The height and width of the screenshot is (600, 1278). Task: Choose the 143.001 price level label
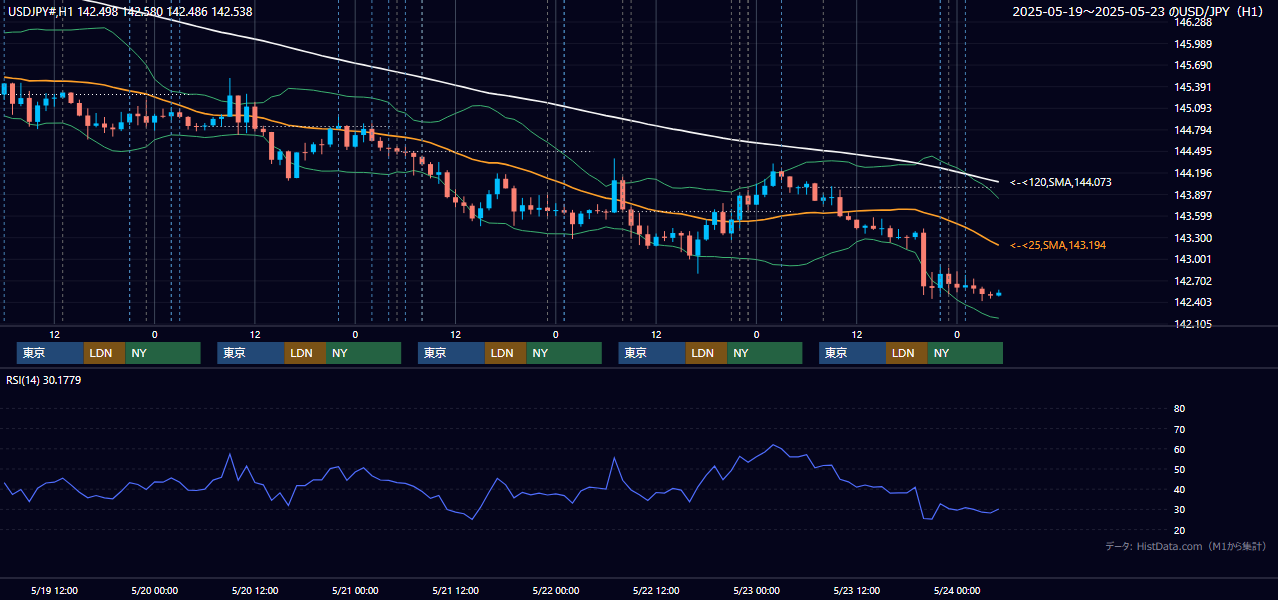pyautogui.click(x=1193, y=259)
